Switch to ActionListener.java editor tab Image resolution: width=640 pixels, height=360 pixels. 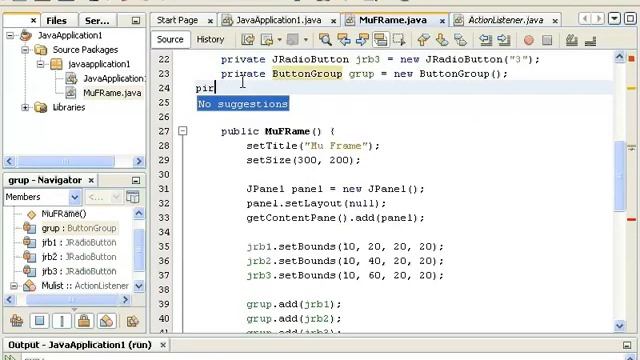pos(505,20)
